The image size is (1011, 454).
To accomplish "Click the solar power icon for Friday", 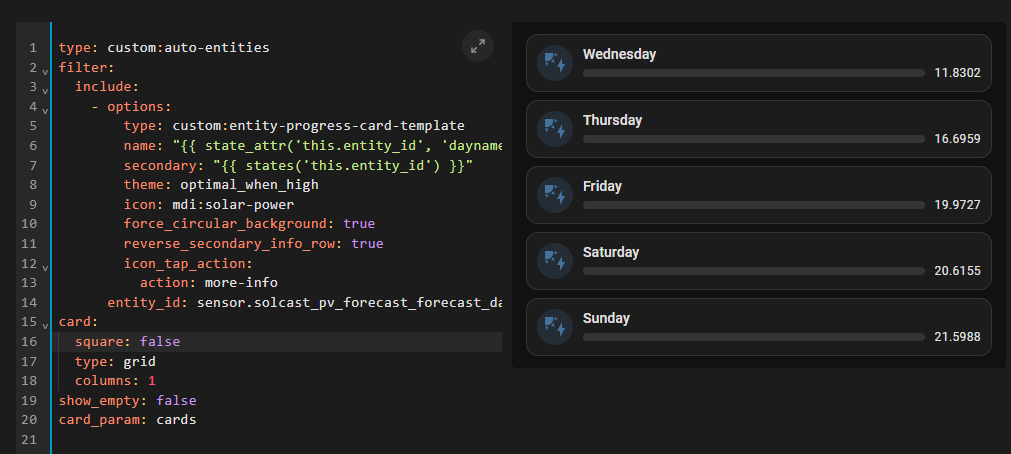I will (553, 195).
